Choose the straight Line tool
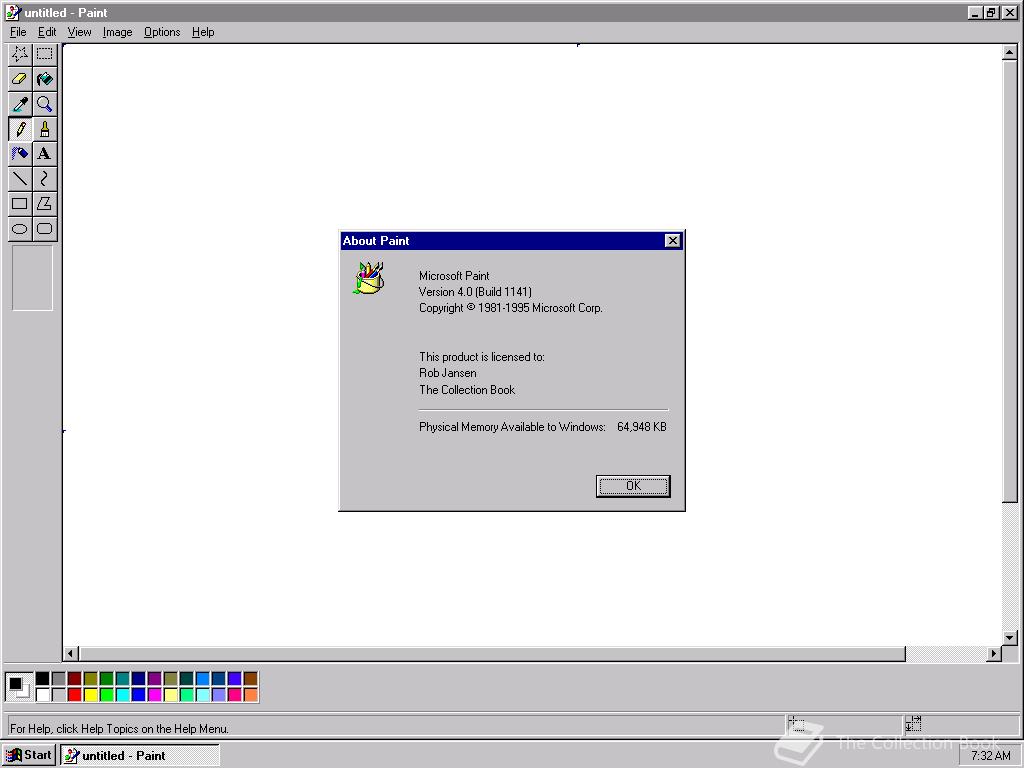Screen dimensions: 1024x768 point(20,178)
